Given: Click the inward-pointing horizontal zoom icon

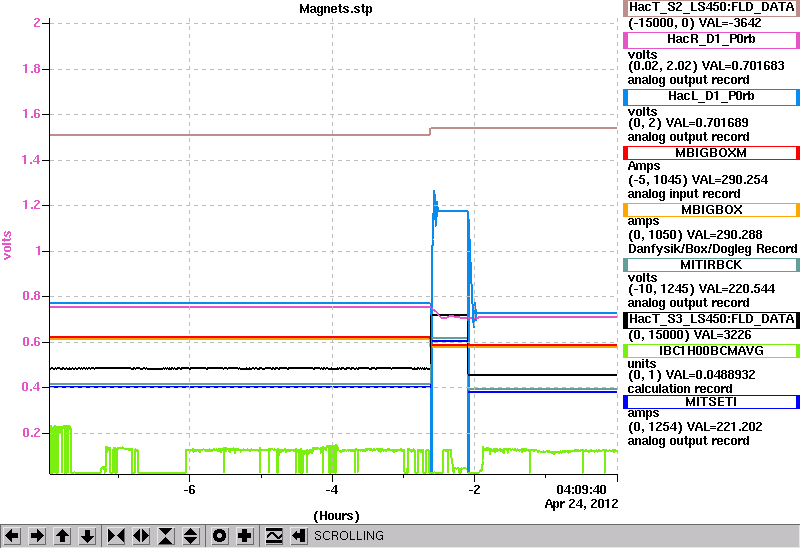Looking at the screenshot, I should 116,536.
